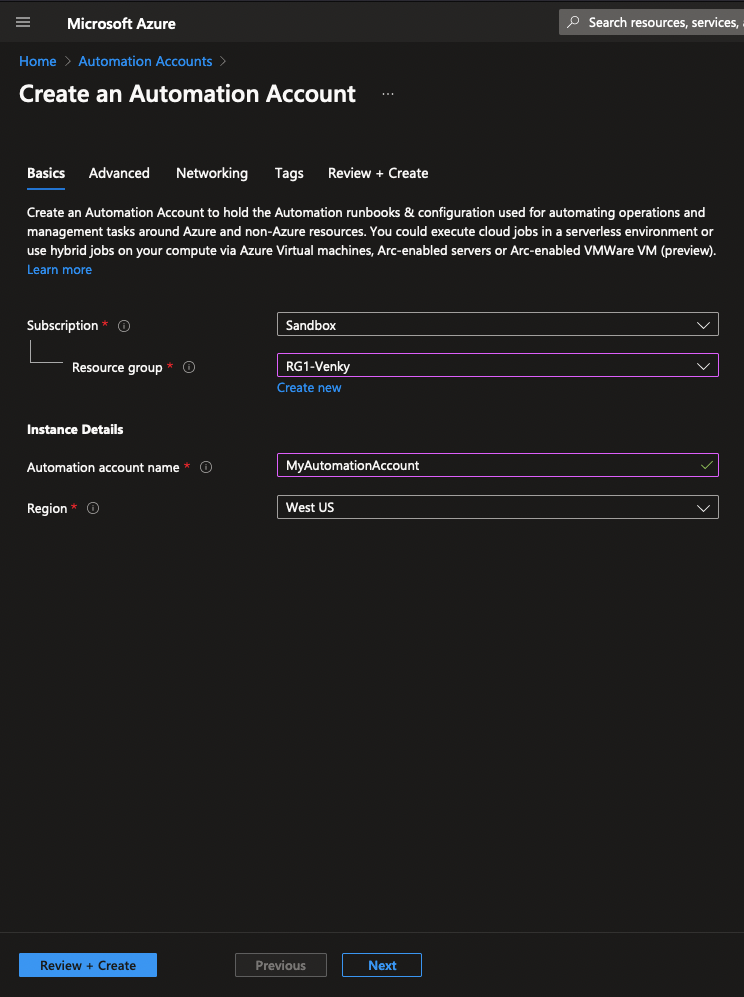Switch to the Networking tab

[x=212, y=173]
